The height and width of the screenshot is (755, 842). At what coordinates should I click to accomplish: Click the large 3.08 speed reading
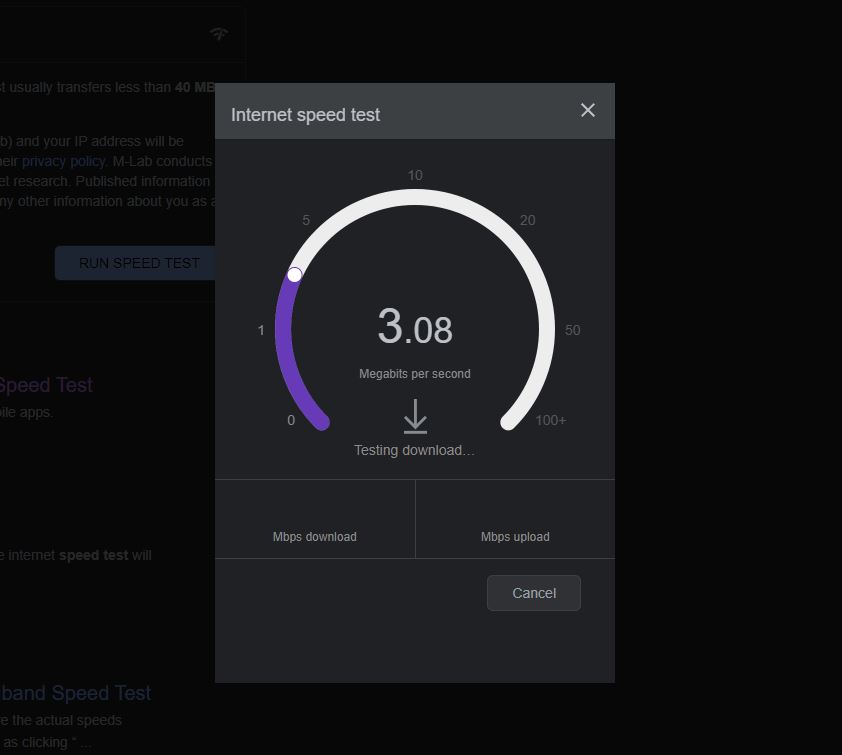pos(415,327)
